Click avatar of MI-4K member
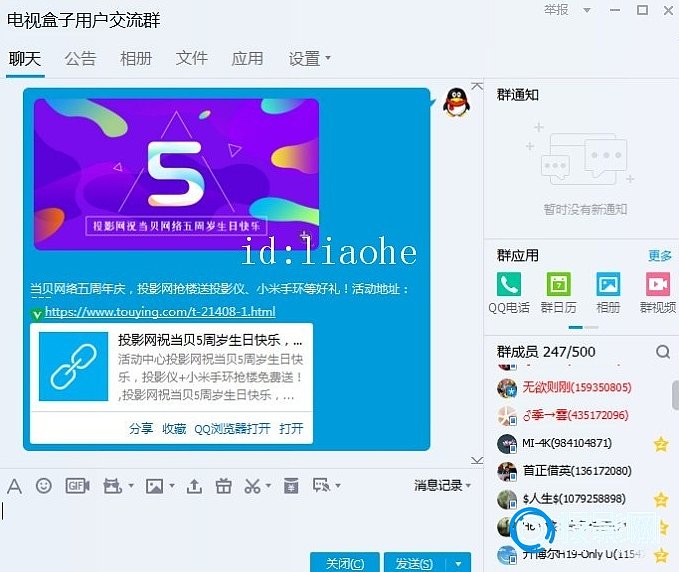Viewport: 679px width, 572px height. pyautogui.click(x=507, y=443)
